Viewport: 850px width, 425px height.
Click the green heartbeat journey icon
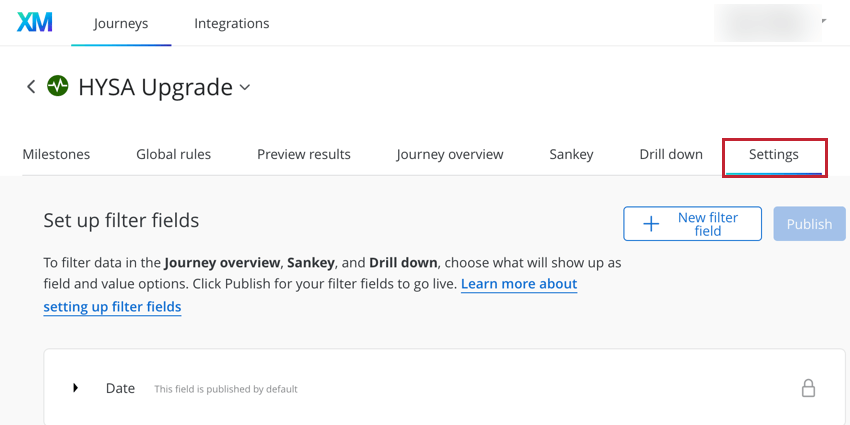57,86
